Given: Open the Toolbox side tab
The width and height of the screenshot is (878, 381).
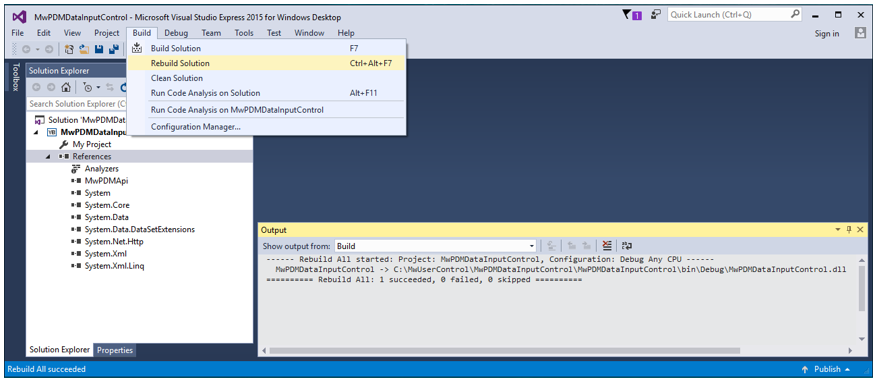Looking at the screenshot, I should coord(15,77).
